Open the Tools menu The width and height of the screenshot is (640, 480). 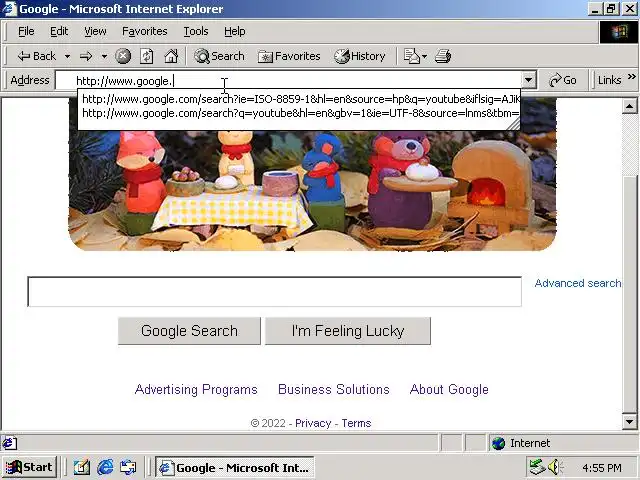(x=196, y=31)
